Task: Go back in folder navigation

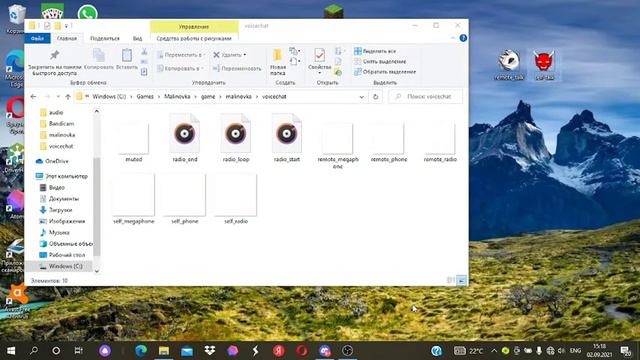Action: pos(33,97)
